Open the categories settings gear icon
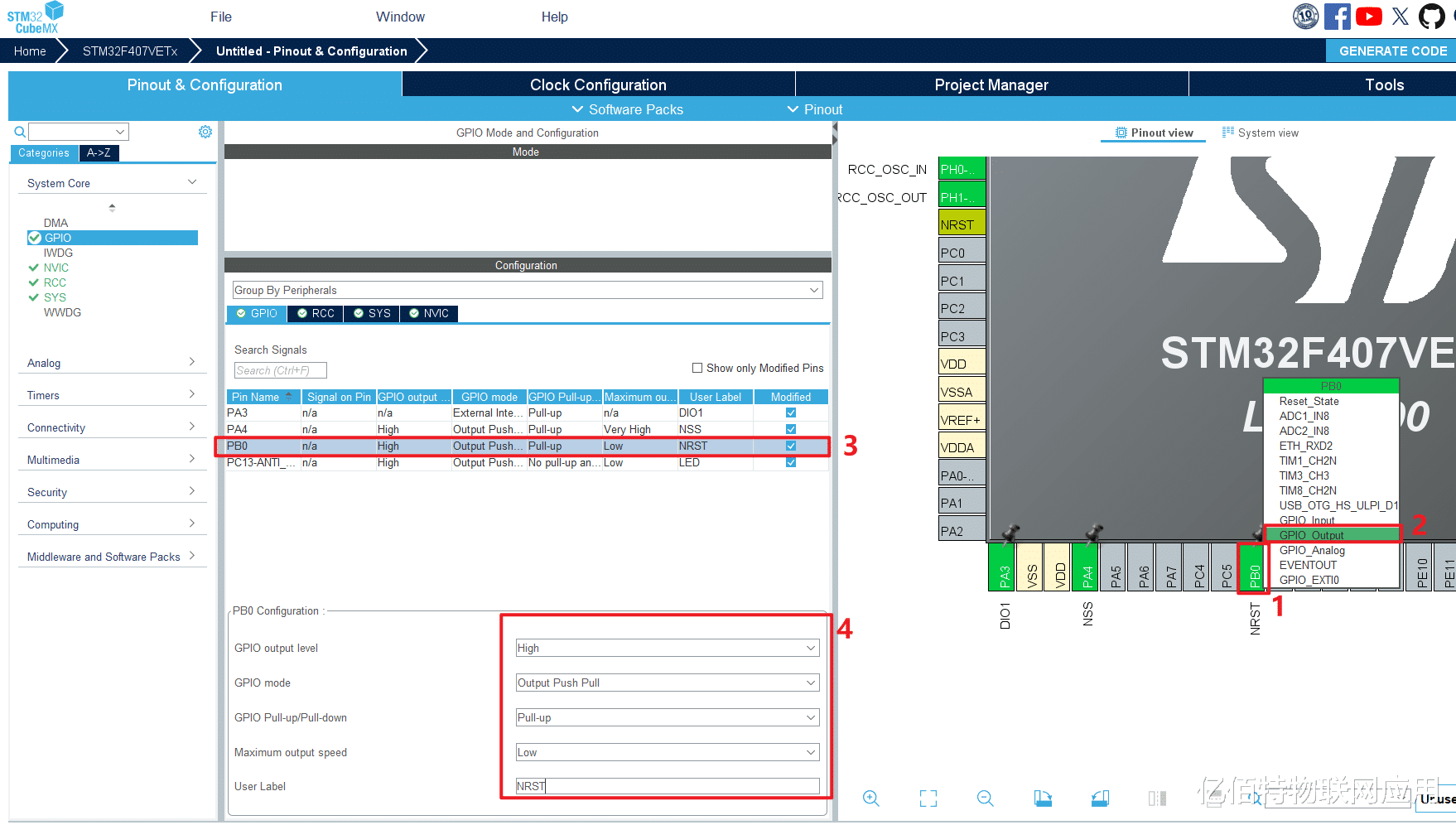This screenshot has width=1456, height=825. (x=205, y=132)
